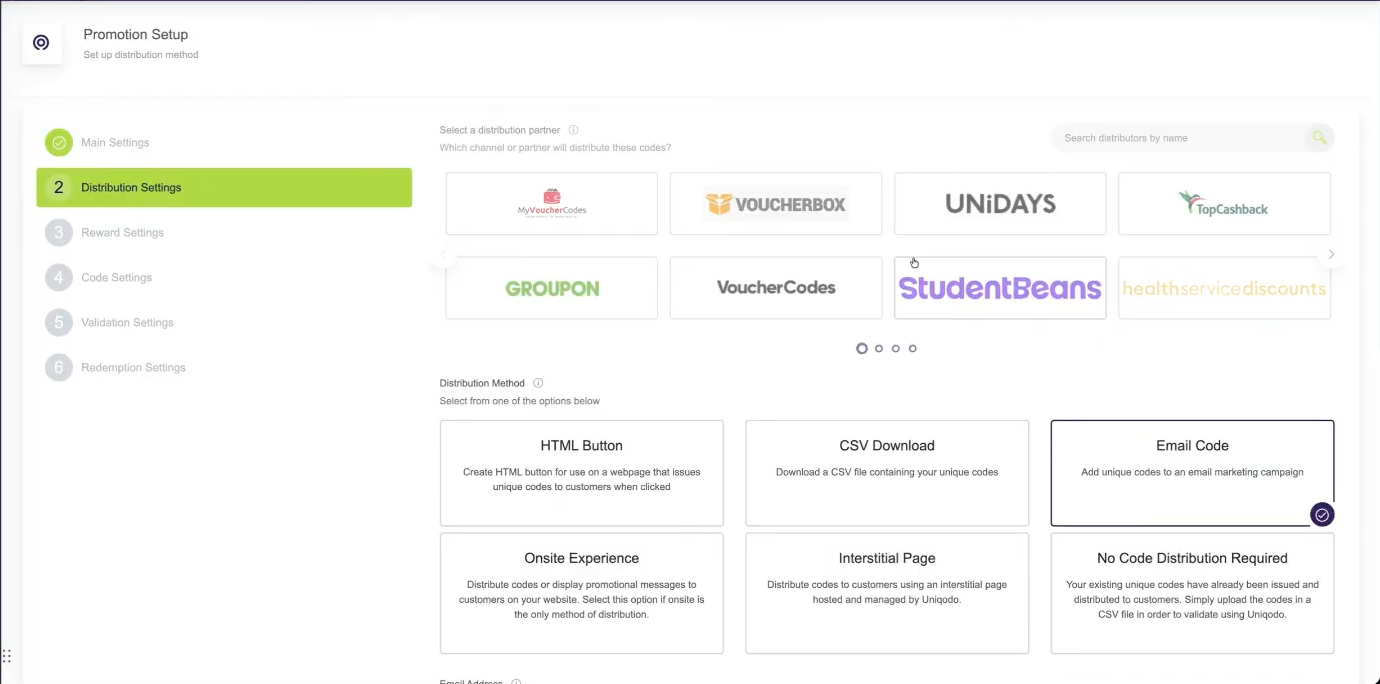Screen dimensions: 1380x684
Task: Go to Main Settings step
Action: click(115, 143)
